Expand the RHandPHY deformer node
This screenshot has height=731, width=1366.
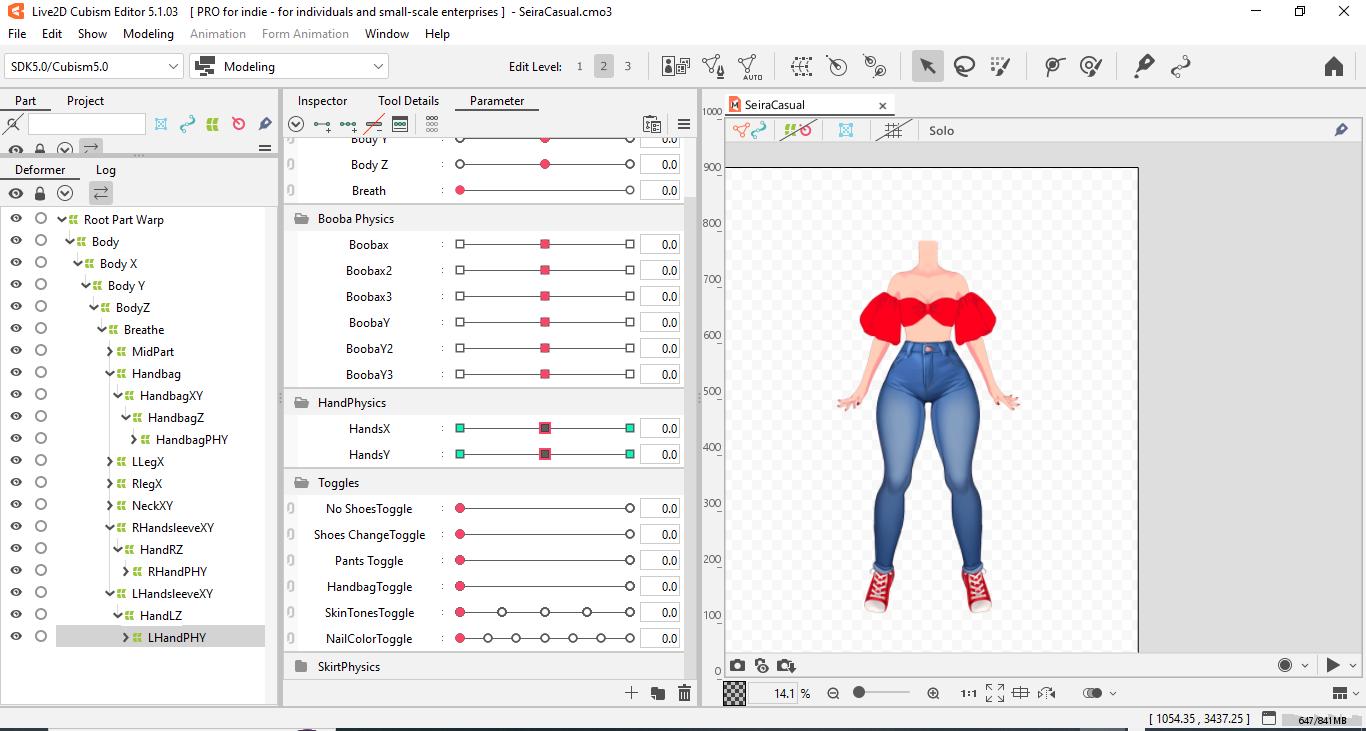tap(128, 573)
